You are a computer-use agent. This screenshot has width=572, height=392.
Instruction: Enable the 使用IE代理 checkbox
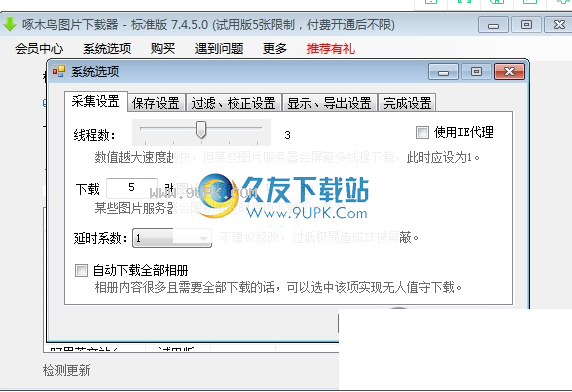coord(422,132)
